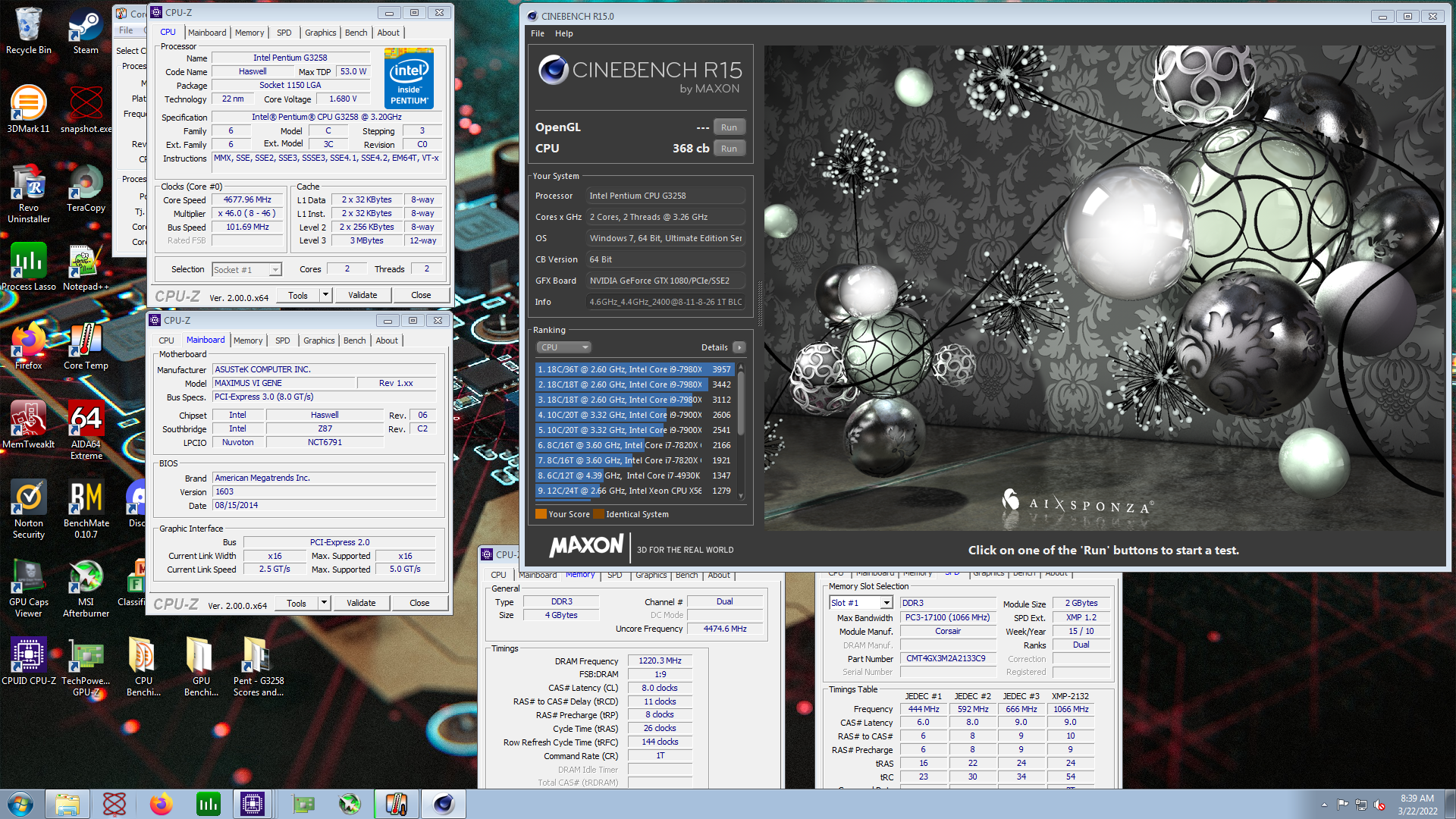Open the CPU Benchmarks folder on desktop

tap(143, 667)
